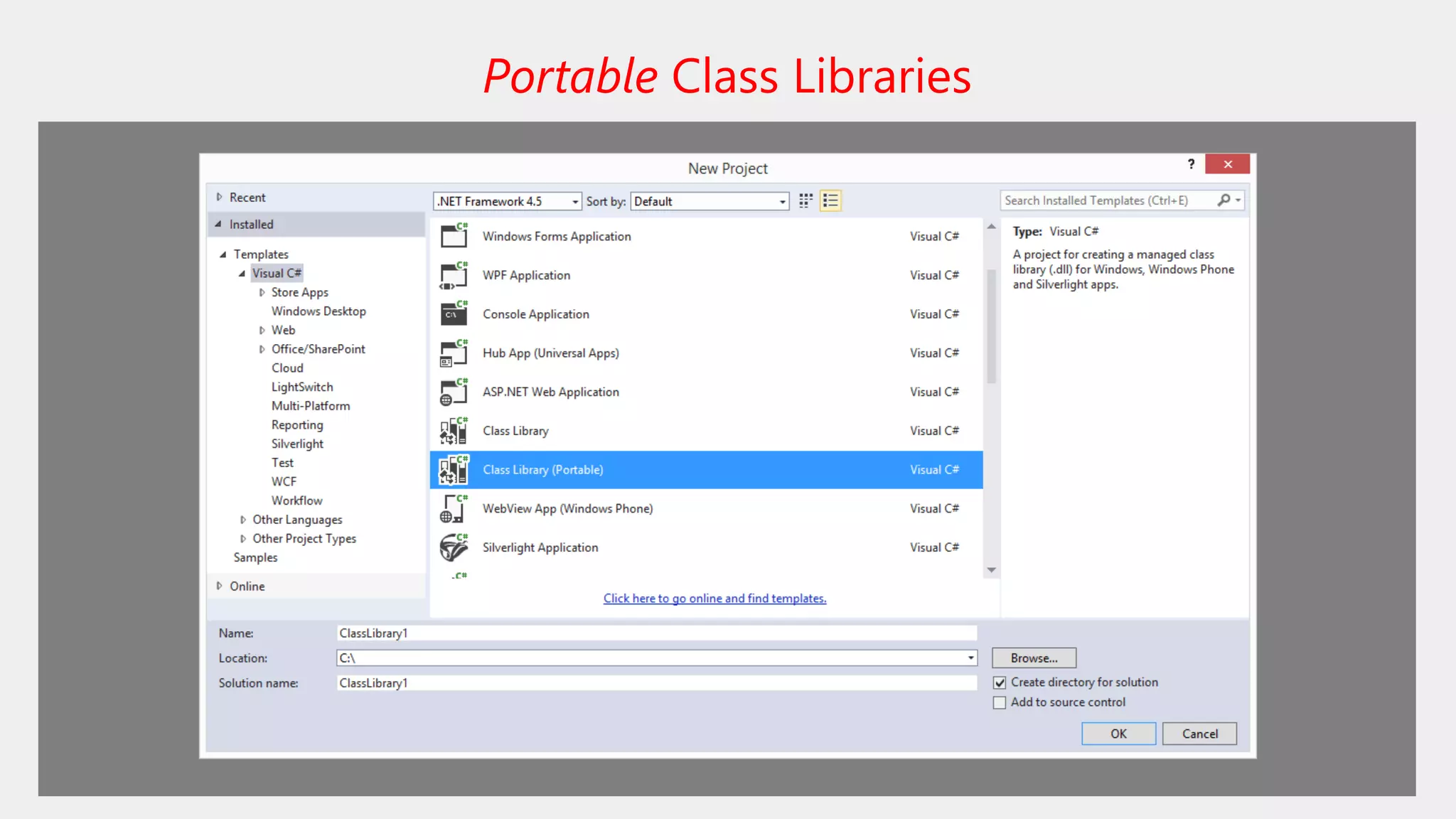Select the Samples tree item

255,557
